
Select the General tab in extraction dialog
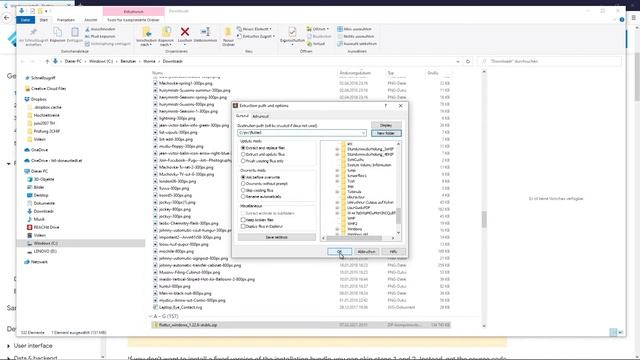tap(242, 116)
